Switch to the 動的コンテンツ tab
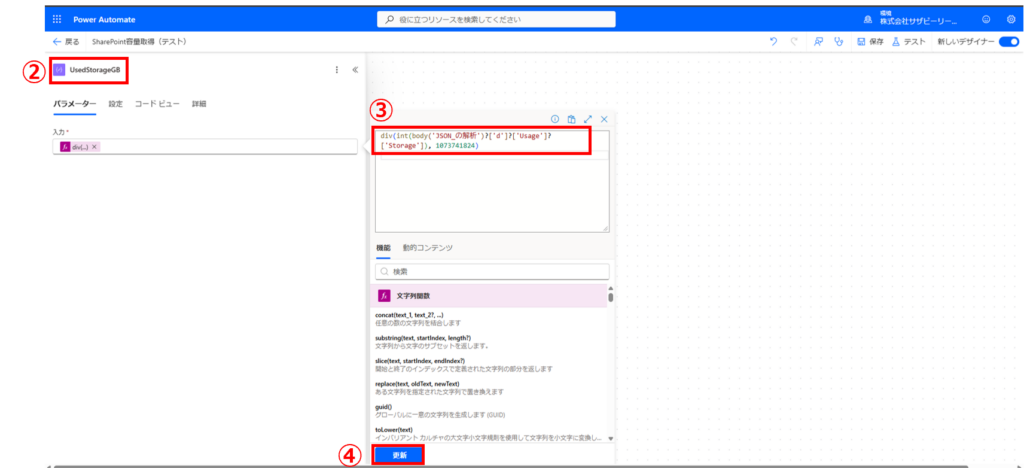Image resolution: width=1024 pixels, height=468 pixels. pos(427,247)
